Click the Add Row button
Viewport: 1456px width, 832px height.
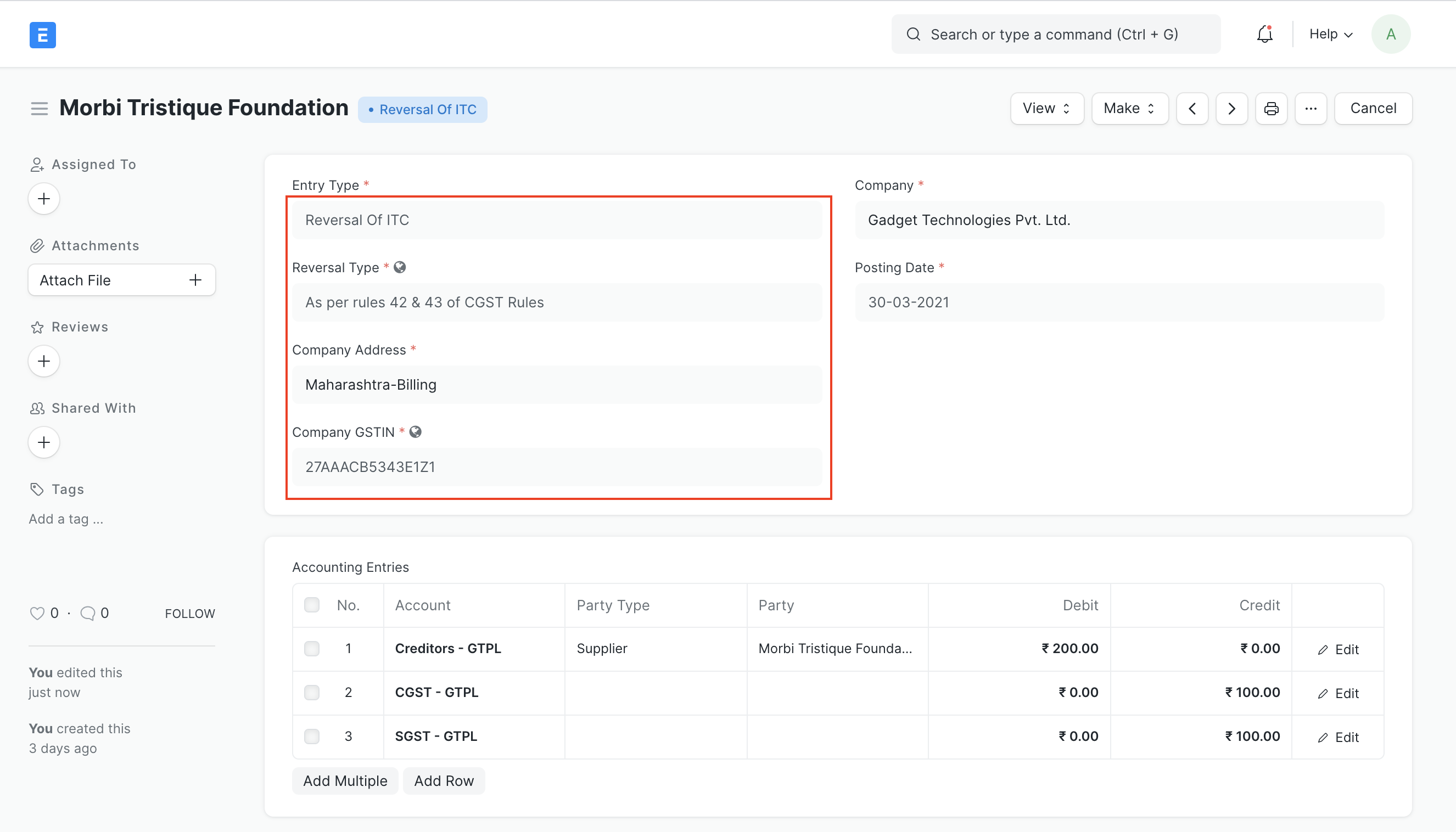[444, 781]
